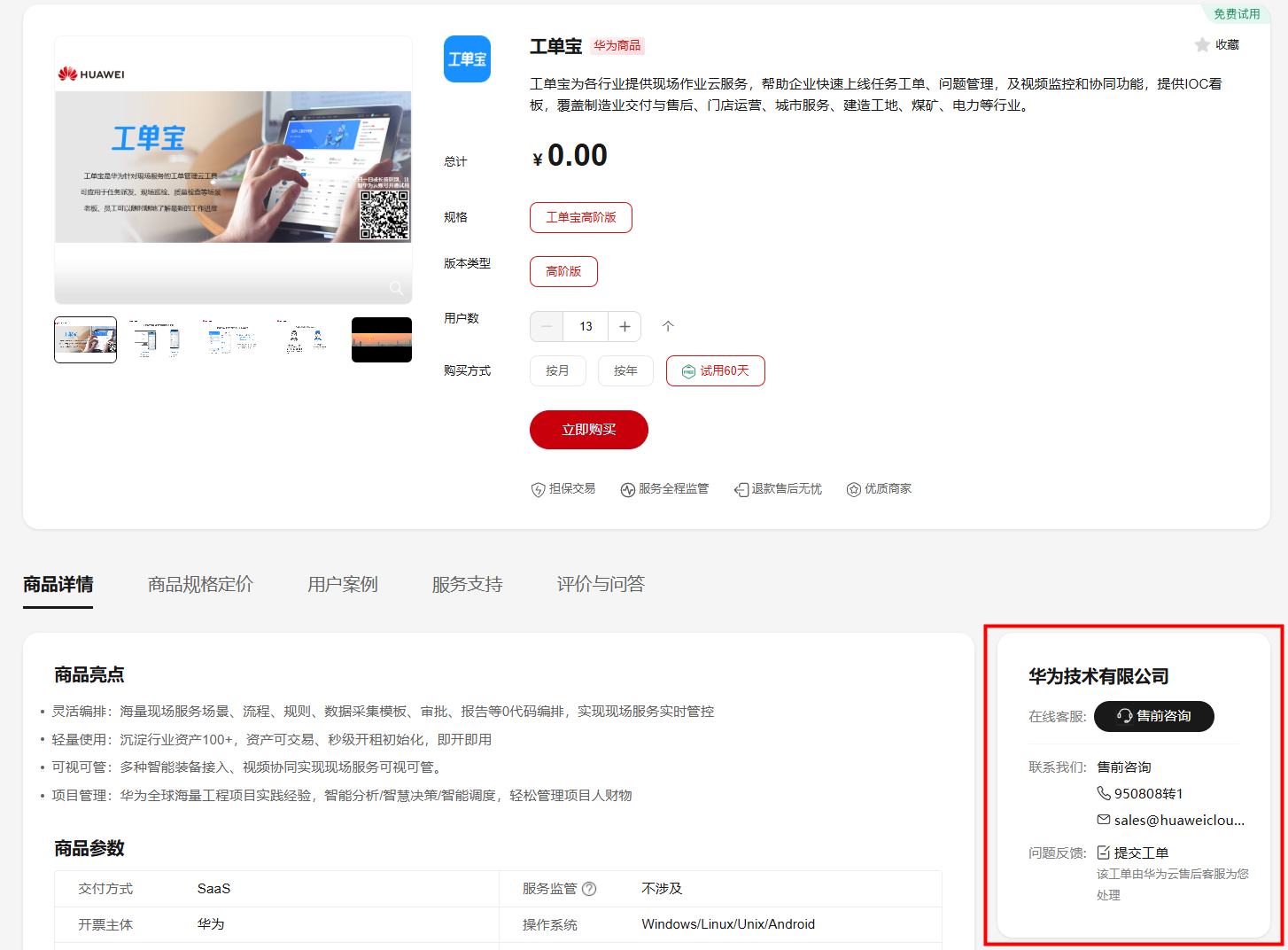Image resolution: width=1288 pixels, height=950 pixels.
Task: Click the 优质商家 badge icon
Action: pyautogui.click(x=854, y=489)
